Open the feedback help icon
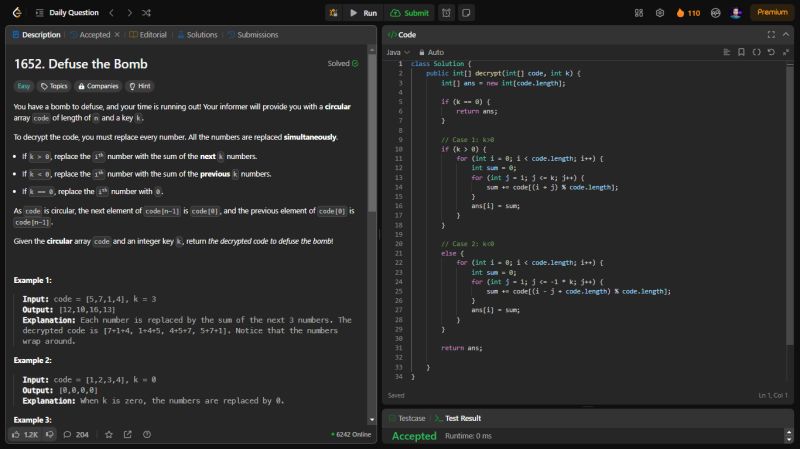The height and width of the screenshot is (449, 800). (147, 435)
